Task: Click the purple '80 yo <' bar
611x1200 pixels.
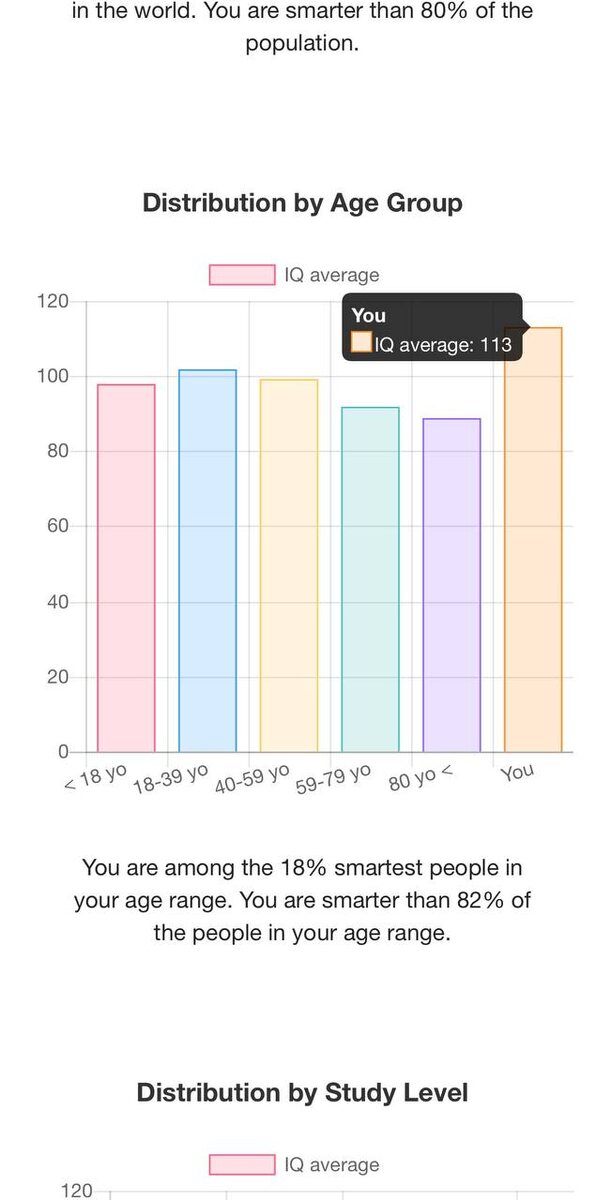Action: point(452,585)
